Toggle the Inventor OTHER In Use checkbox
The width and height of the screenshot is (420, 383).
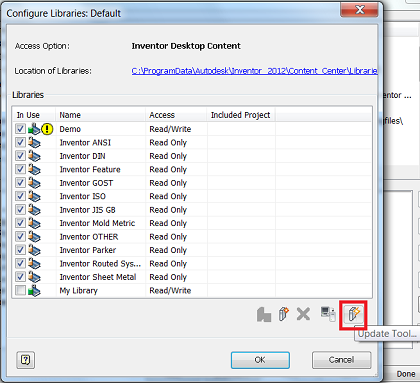(20, 237)
